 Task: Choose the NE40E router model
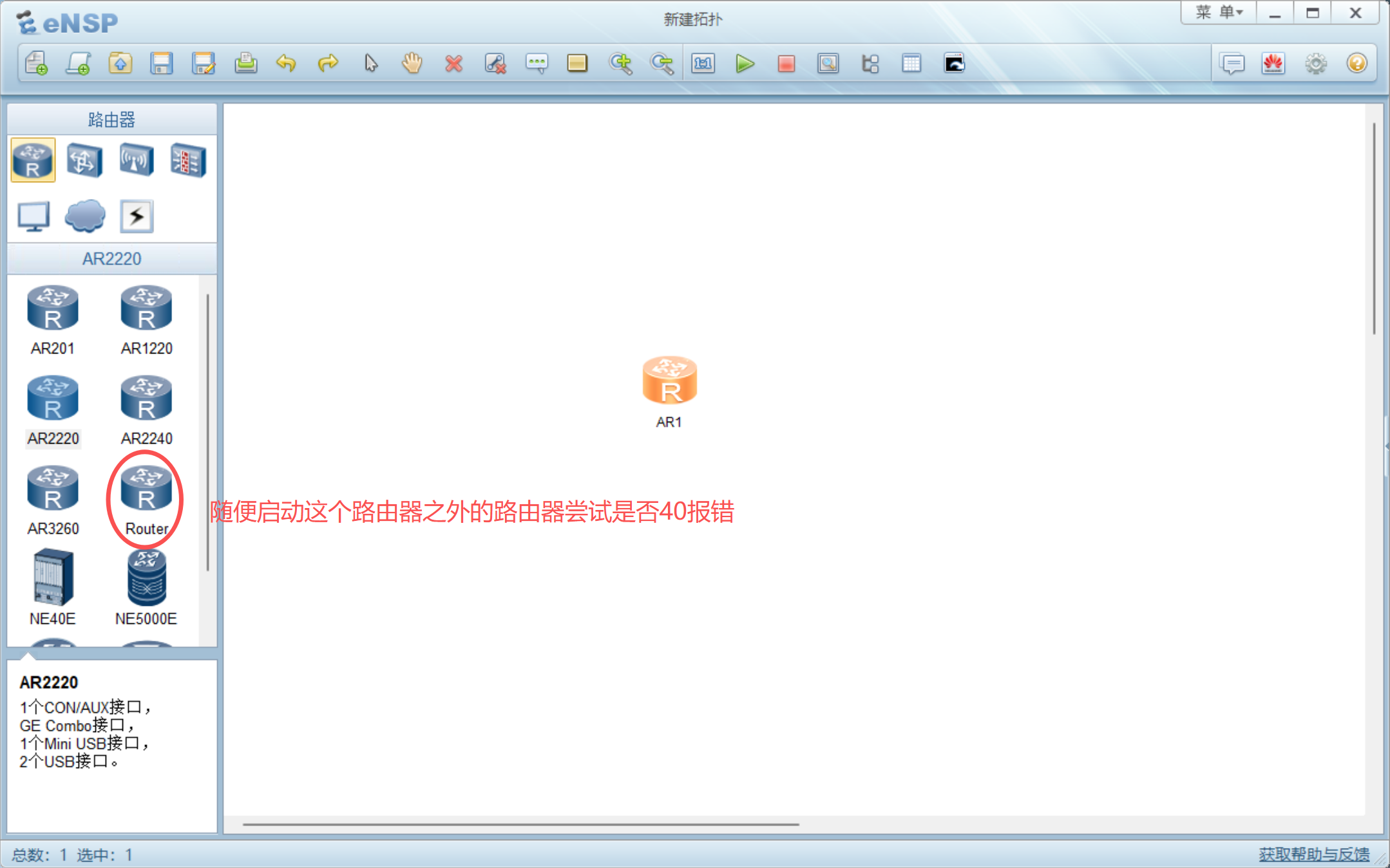pyautogui.click(x=53, y=587)
